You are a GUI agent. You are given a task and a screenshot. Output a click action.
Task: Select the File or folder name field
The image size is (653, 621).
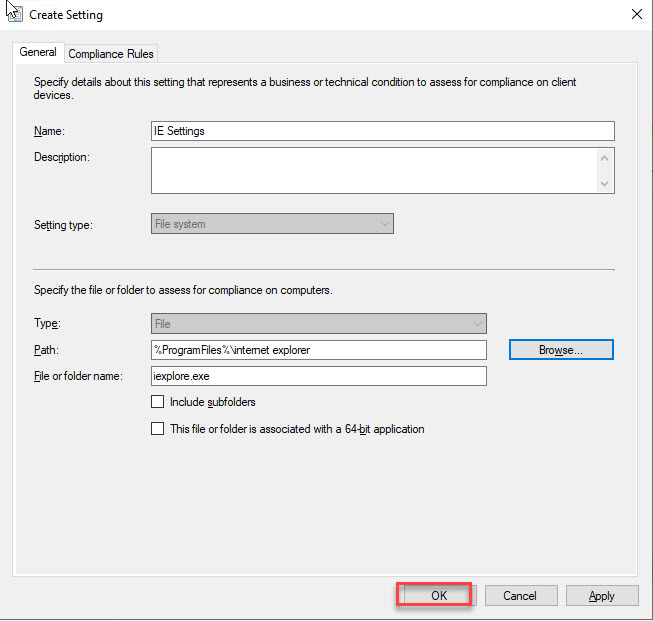click(x=318, y=376)
